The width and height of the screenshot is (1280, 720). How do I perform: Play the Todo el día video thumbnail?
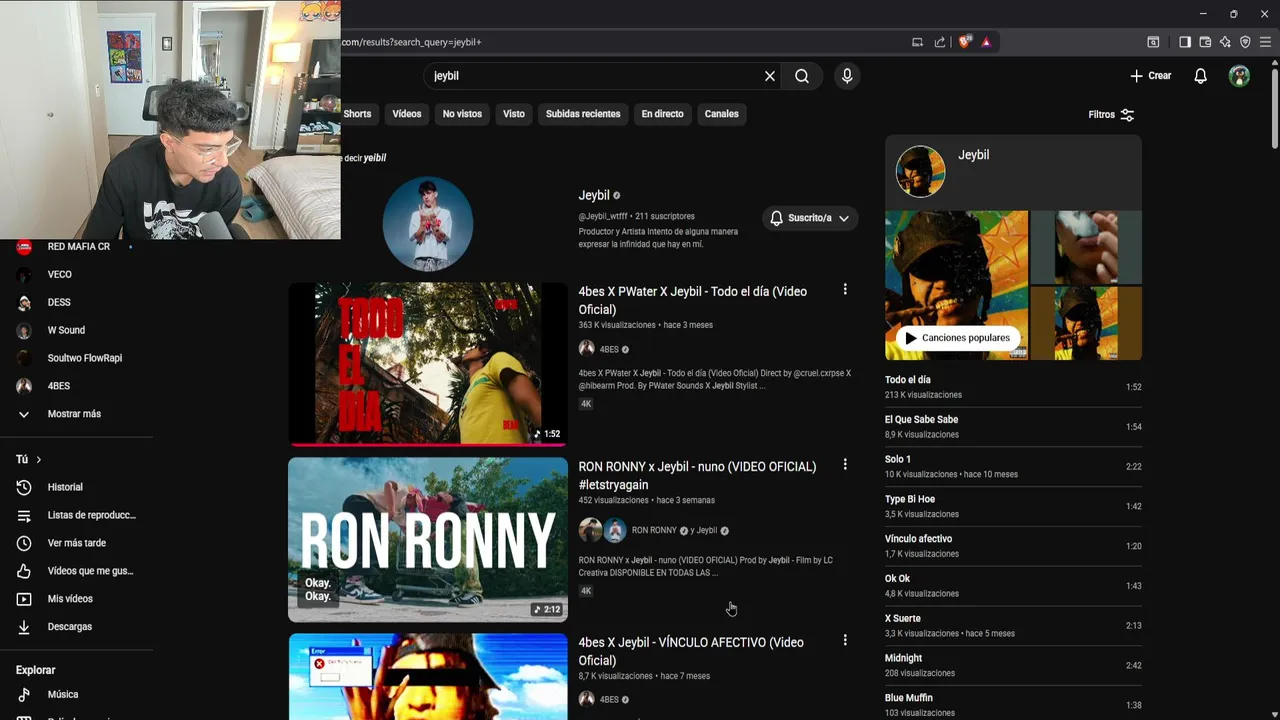pyautogui.click(x=428, y=363)
